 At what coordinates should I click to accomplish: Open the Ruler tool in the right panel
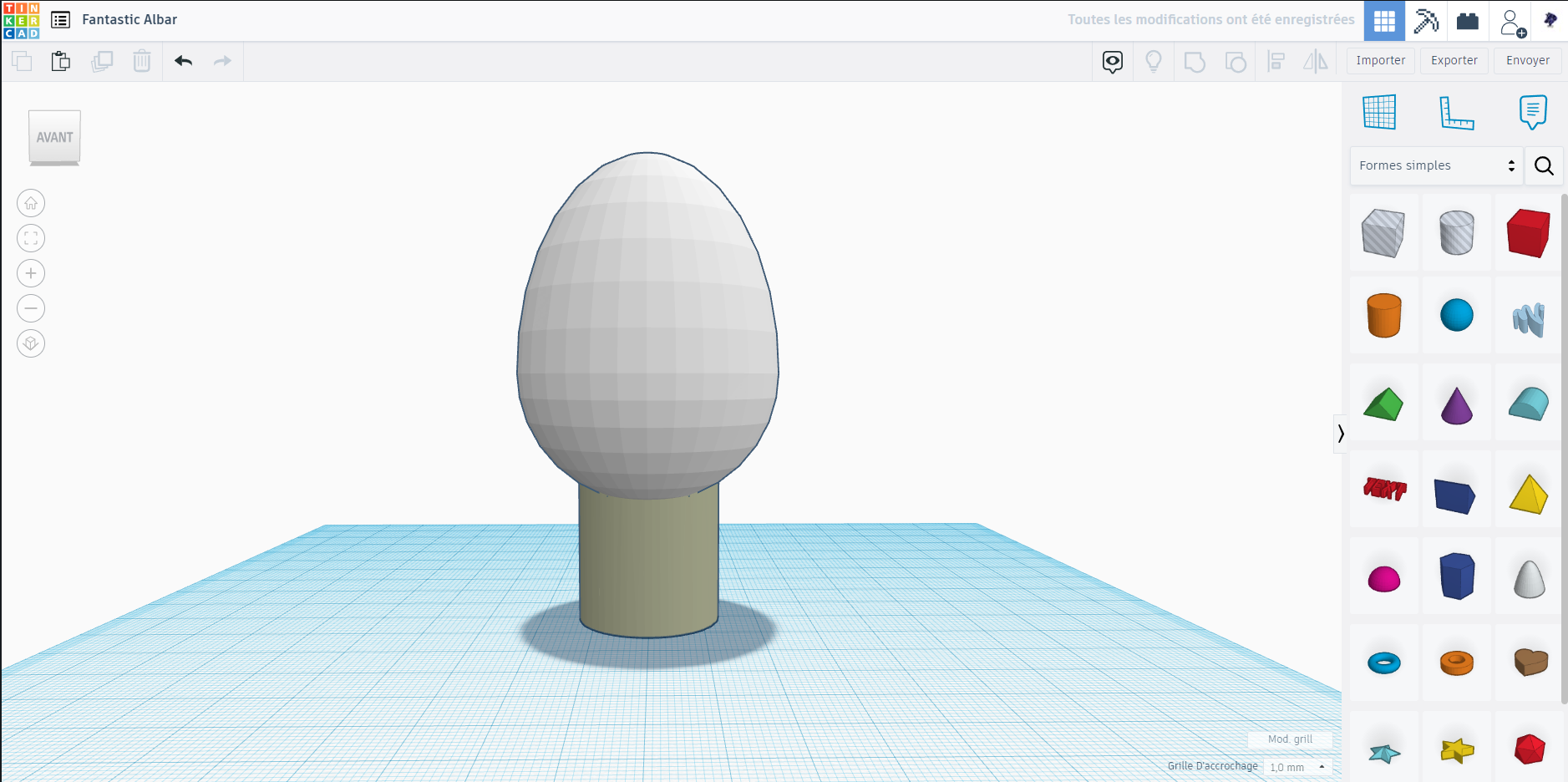coord(1456,112)
